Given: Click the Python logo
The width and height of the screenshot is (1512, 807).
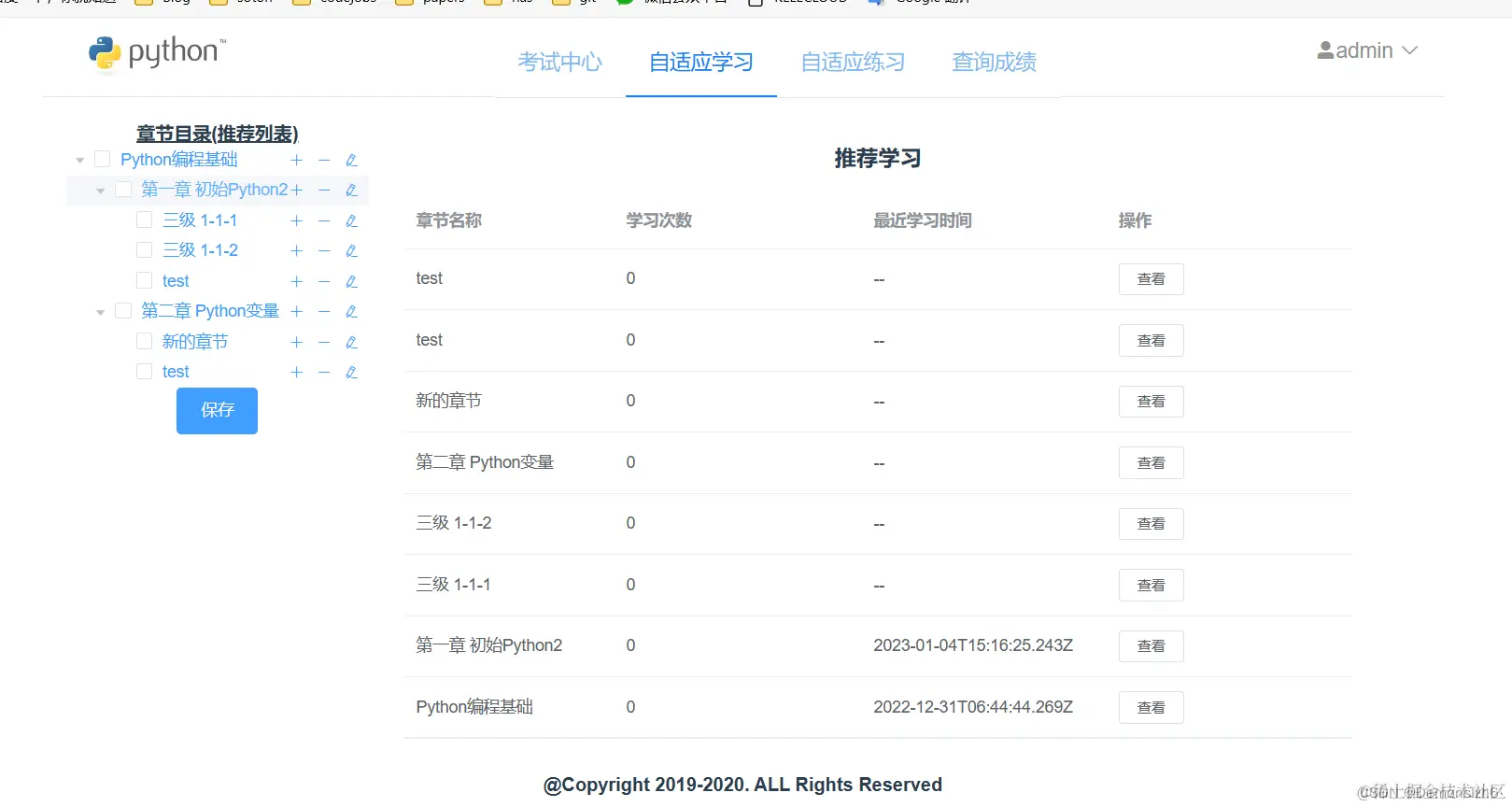Looking at the screenshot, I should (157, 53).
